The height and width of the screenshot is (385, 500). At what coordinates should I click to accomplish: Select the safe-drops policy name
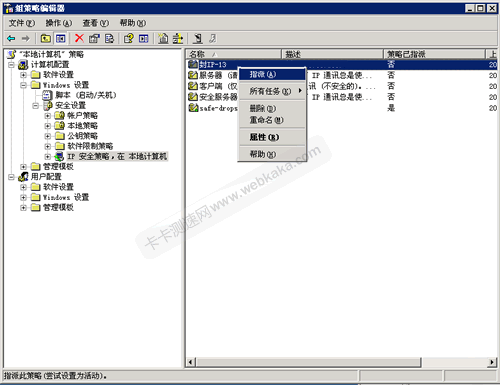tap(218, 108)
